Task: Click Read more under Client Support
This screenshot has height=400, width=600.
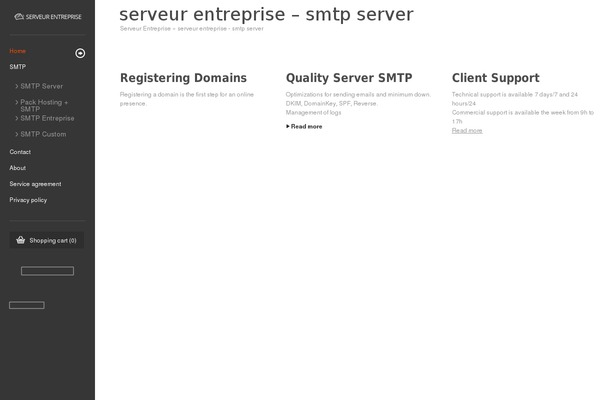Action: (x=467, y=131)
